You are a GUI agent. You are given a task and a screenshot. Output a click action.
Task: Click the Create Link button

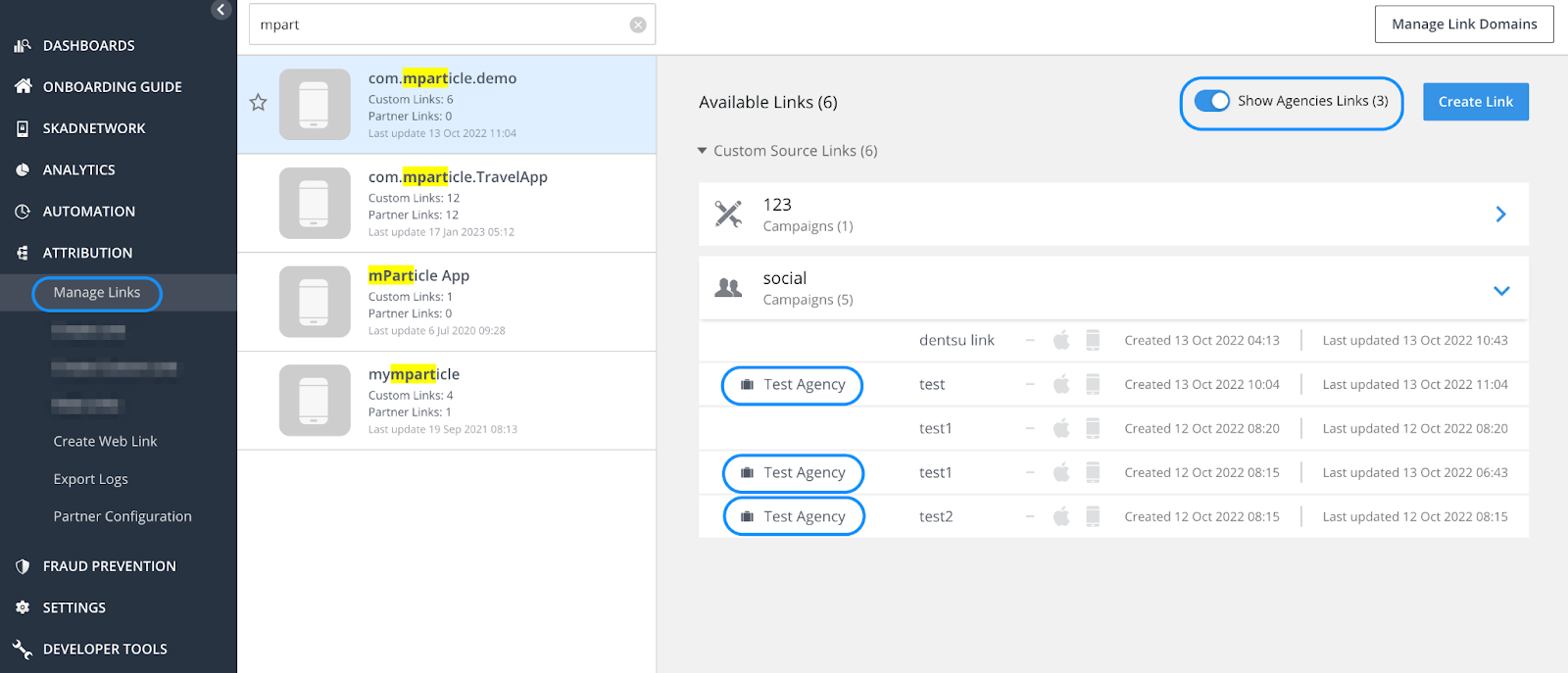1475,102
